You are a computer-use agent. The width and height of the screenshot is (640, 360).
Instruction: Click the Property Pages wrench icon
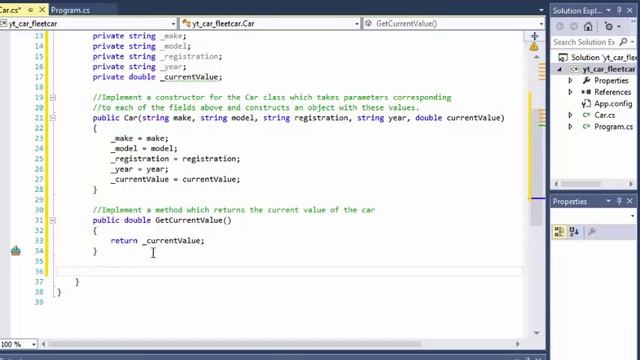592,232
